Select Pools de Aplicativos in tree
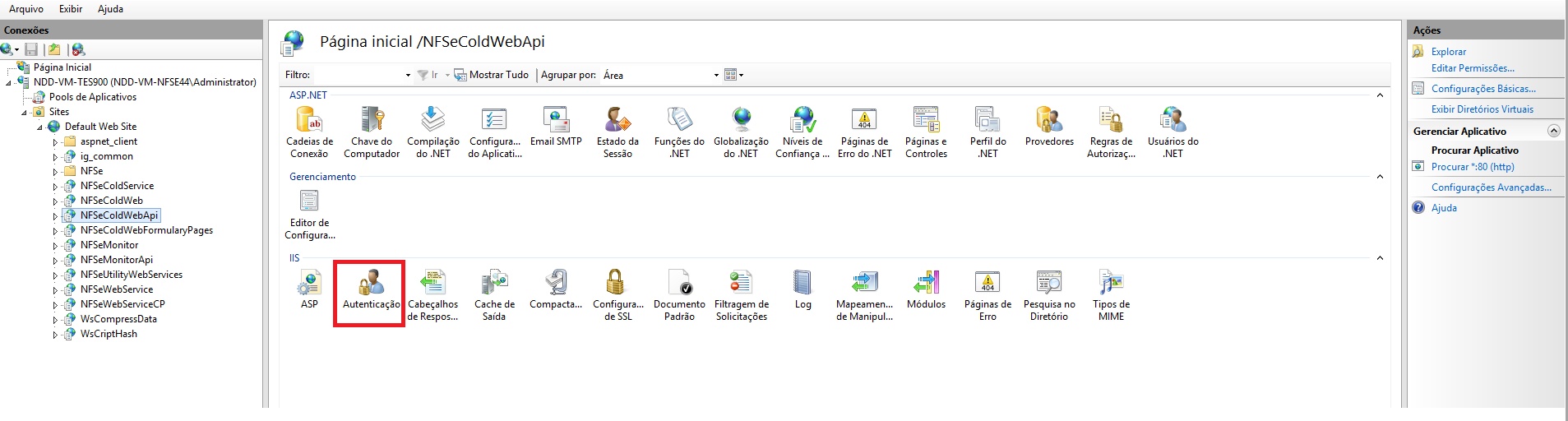This screenshot has height=421, width=1568. coord(92,97)
